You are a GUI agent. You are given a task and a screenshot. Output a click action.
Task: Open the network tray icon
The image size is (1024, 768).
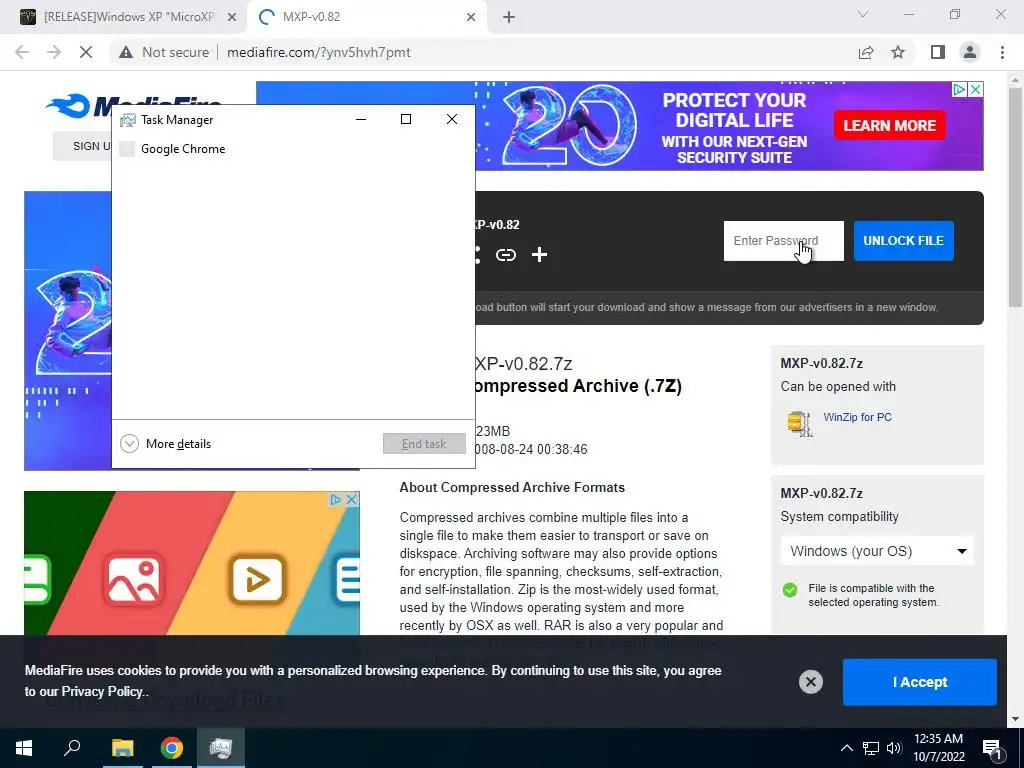(x=871, y=748)
